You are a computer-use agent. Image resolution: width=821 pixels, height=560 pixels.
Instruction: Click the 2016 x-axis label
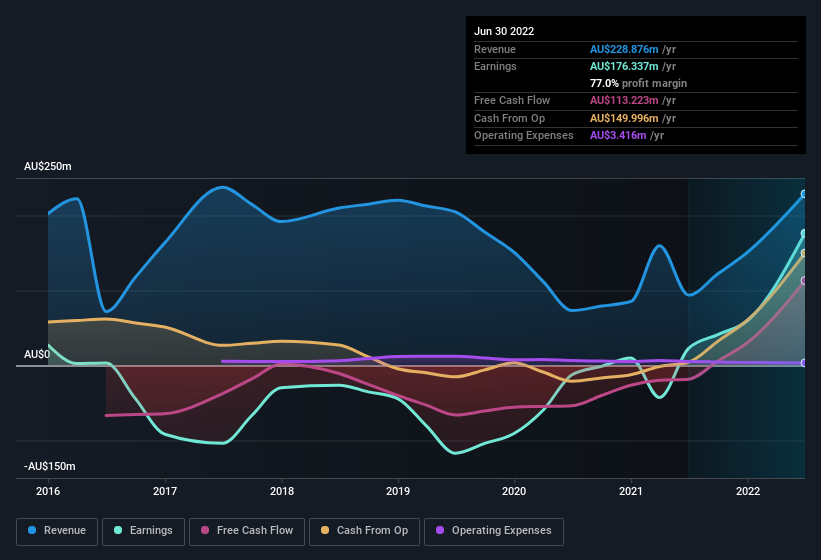tap(48, 491)
